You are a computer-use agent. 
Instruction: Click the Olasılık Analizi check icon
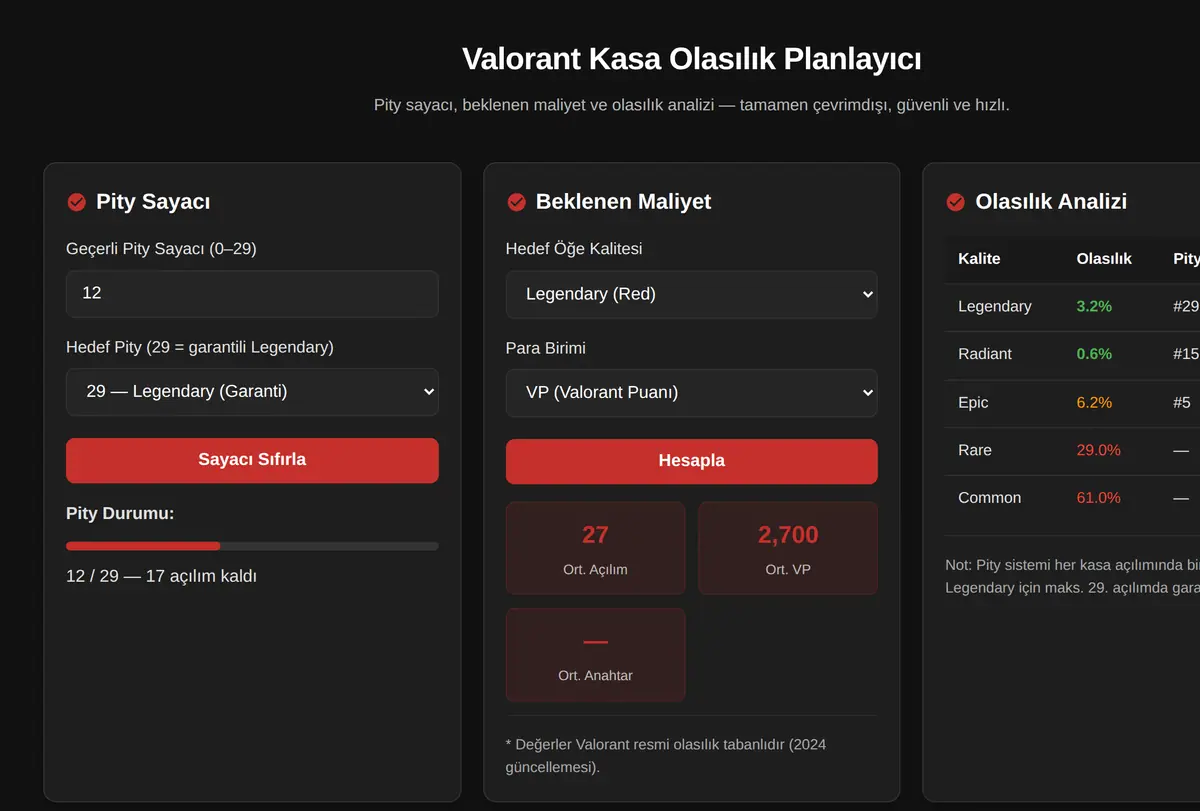955,202
